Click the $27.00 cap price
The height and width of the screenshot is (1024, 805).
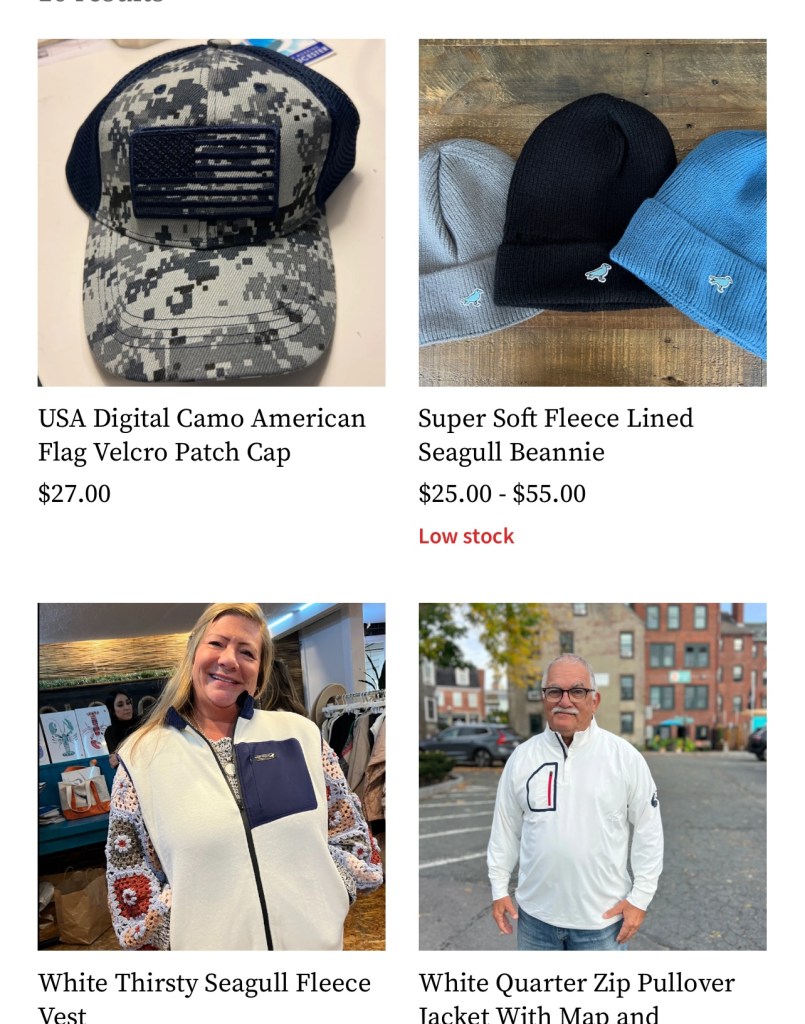(x=74, y=494)
